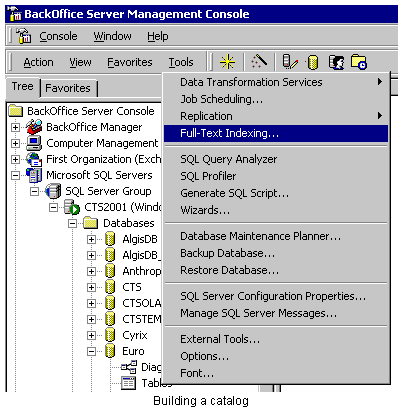Open SQL Server Configuration Properties
This screenshot has width=400, height=409.
(276, 296)
